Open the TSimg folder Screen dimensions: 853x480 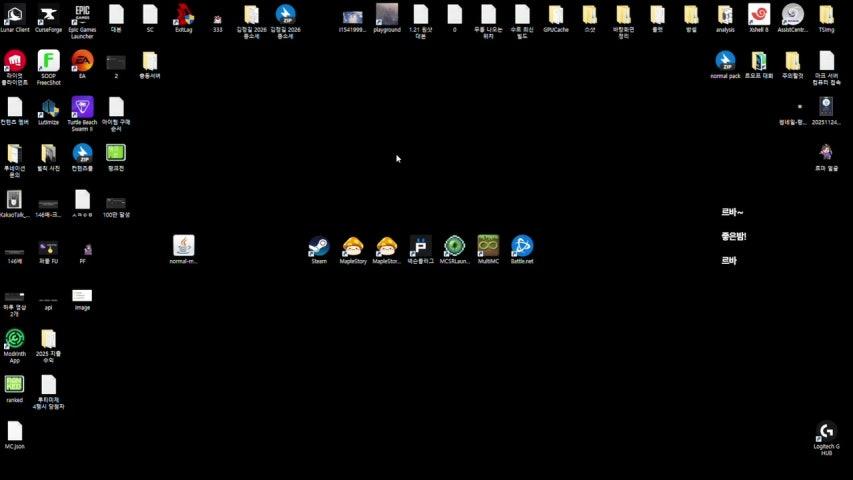coord(826,15)
